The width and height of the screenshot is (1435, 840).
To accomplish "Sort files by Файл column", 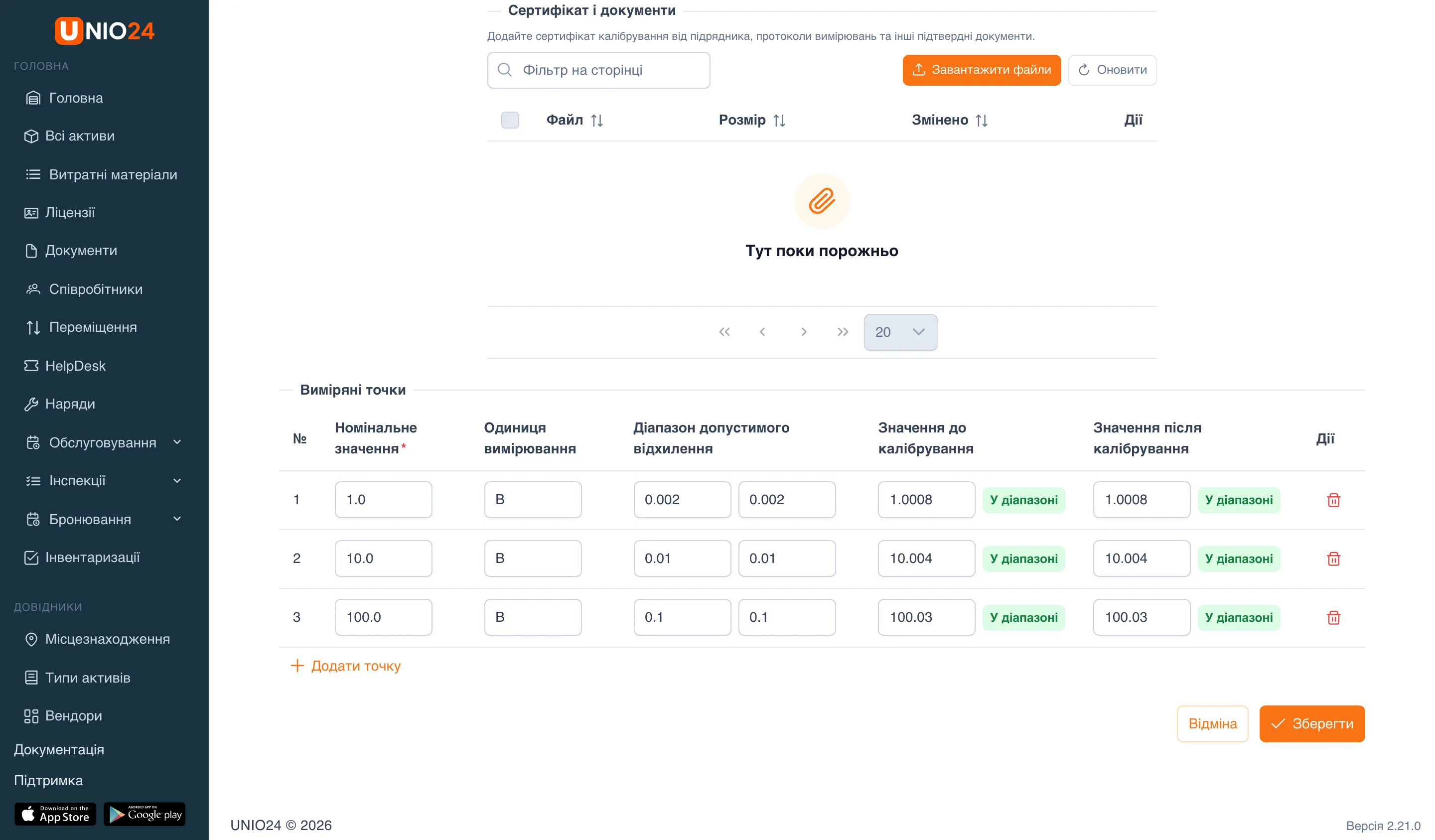I will [x=574, y=120].
